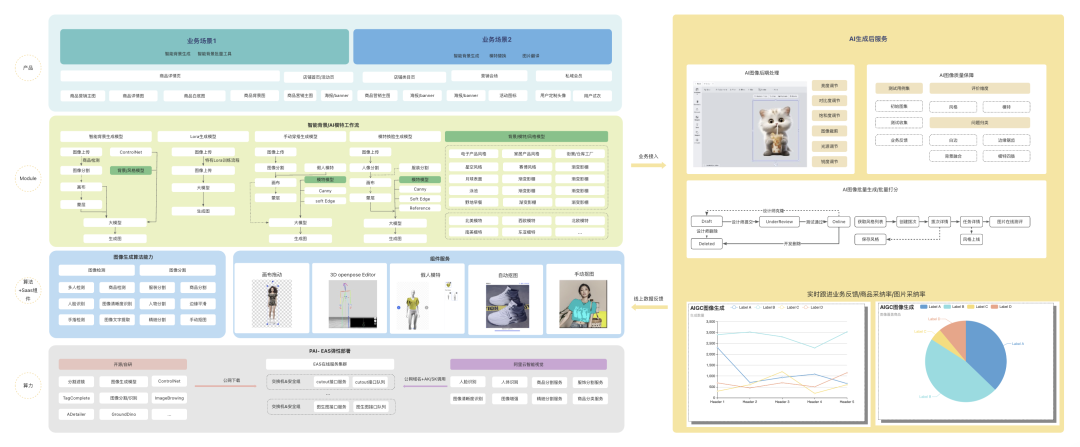Select the TagComplete box
Screen dimensions: 1080x447
(75, 398)
